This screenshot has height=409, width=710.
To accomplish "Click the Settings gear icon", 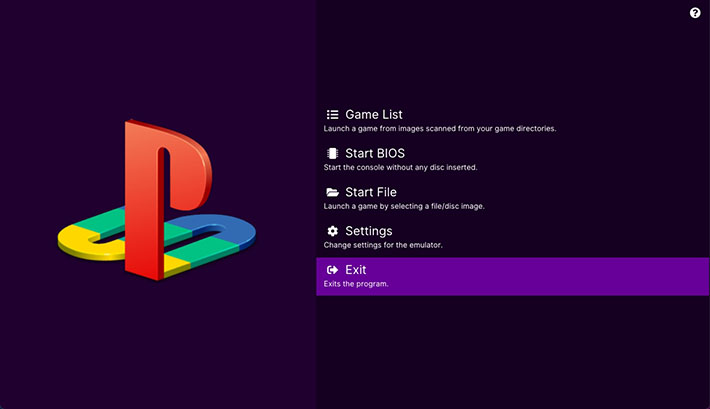I will pos(332,231).
